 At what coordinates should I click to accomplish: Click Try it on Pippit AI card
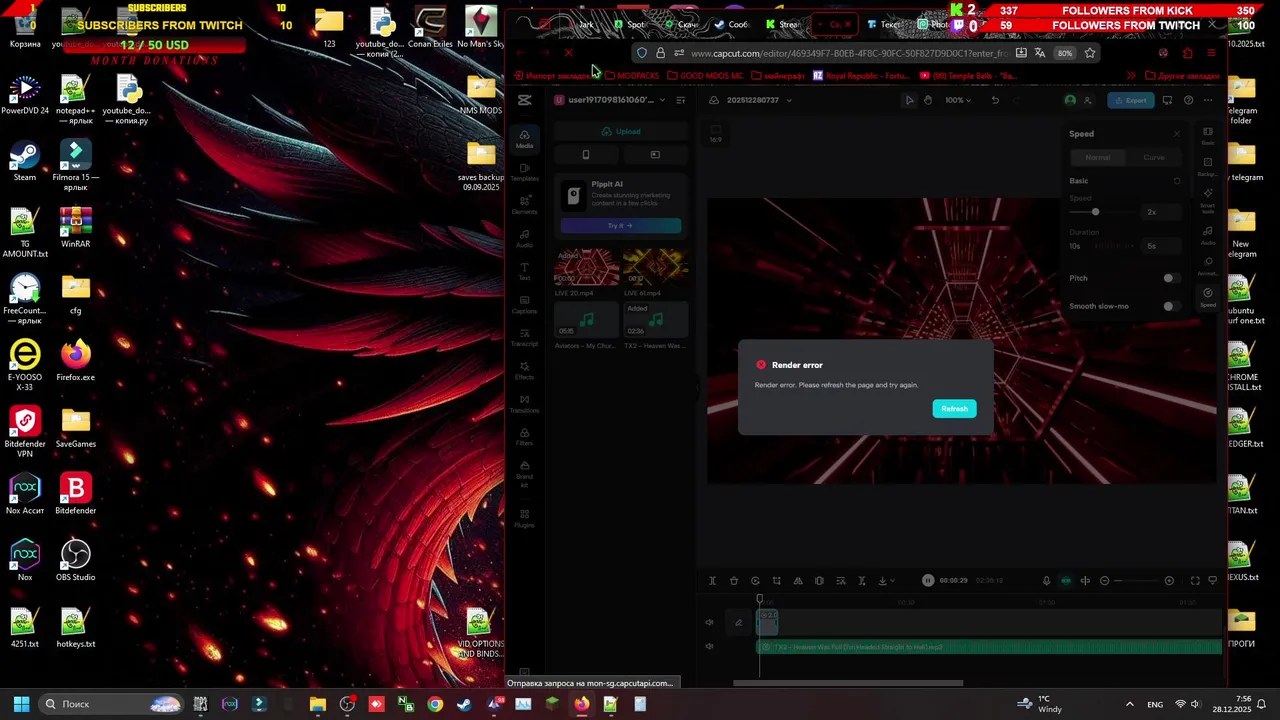click(620, 225)
